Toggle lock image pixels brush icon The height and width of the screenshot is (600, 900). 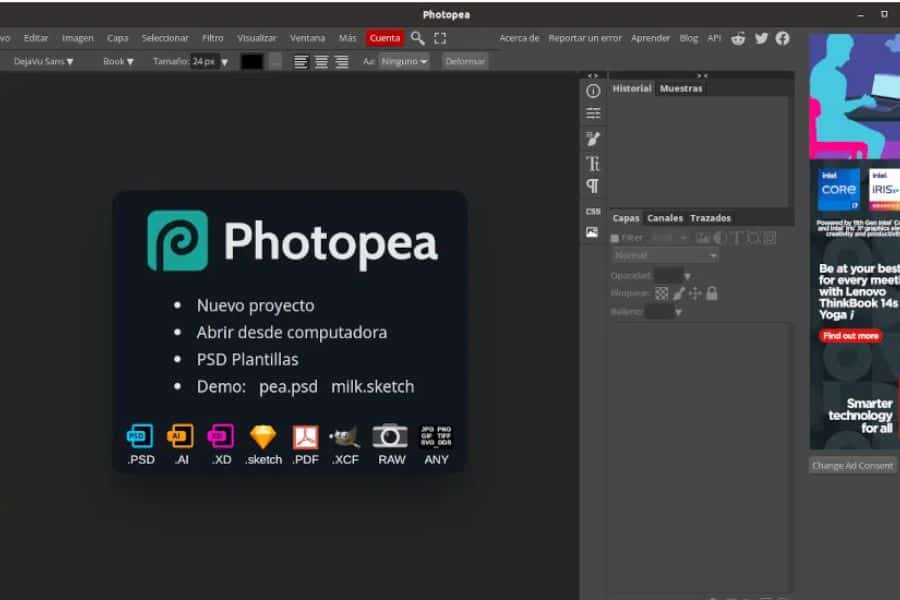pyautogui.click(x=678, y=294)
